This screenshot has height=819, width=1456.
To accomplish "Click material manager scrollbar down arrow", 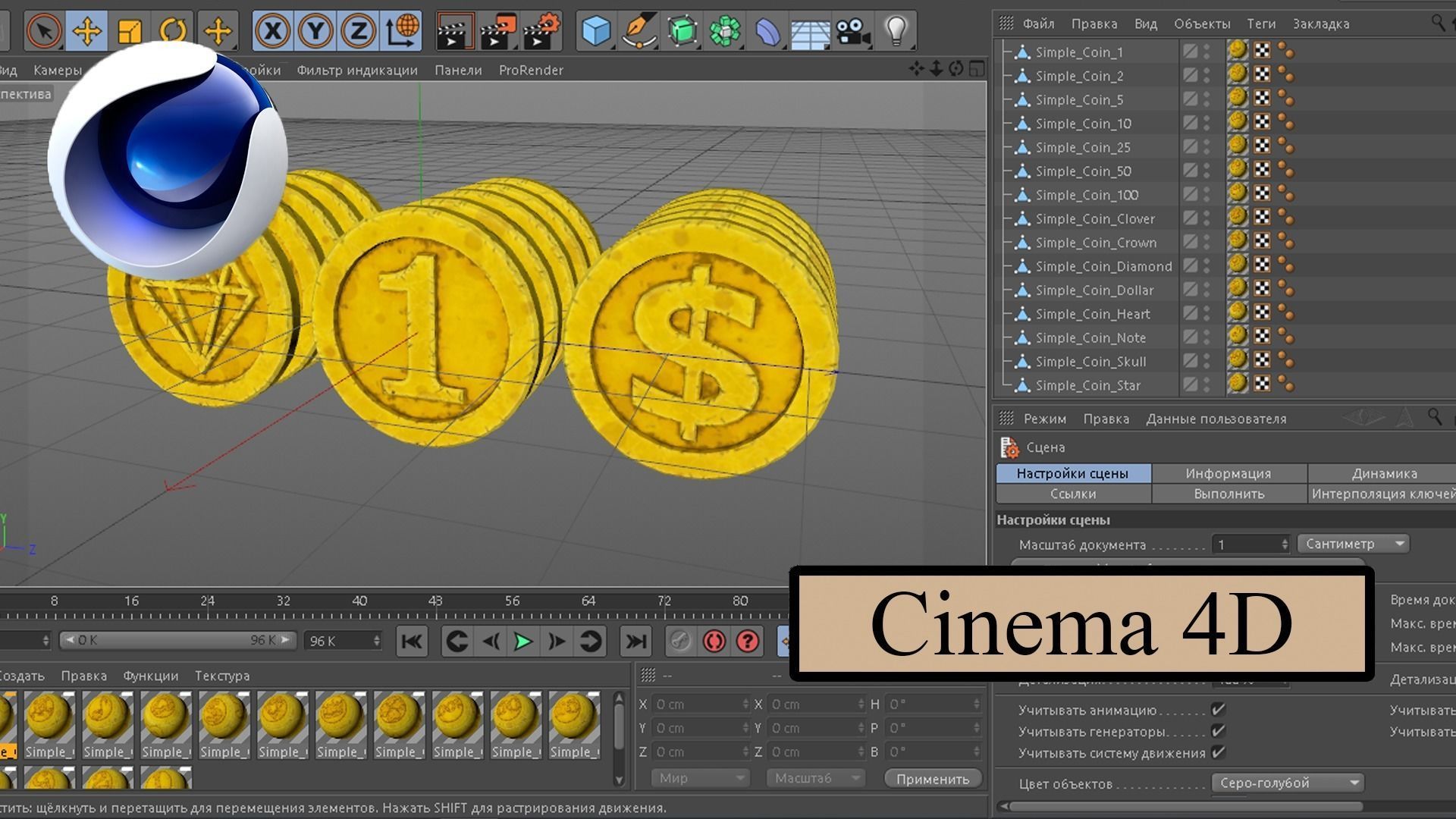I will pyautogui.click(x=619, y=780).
